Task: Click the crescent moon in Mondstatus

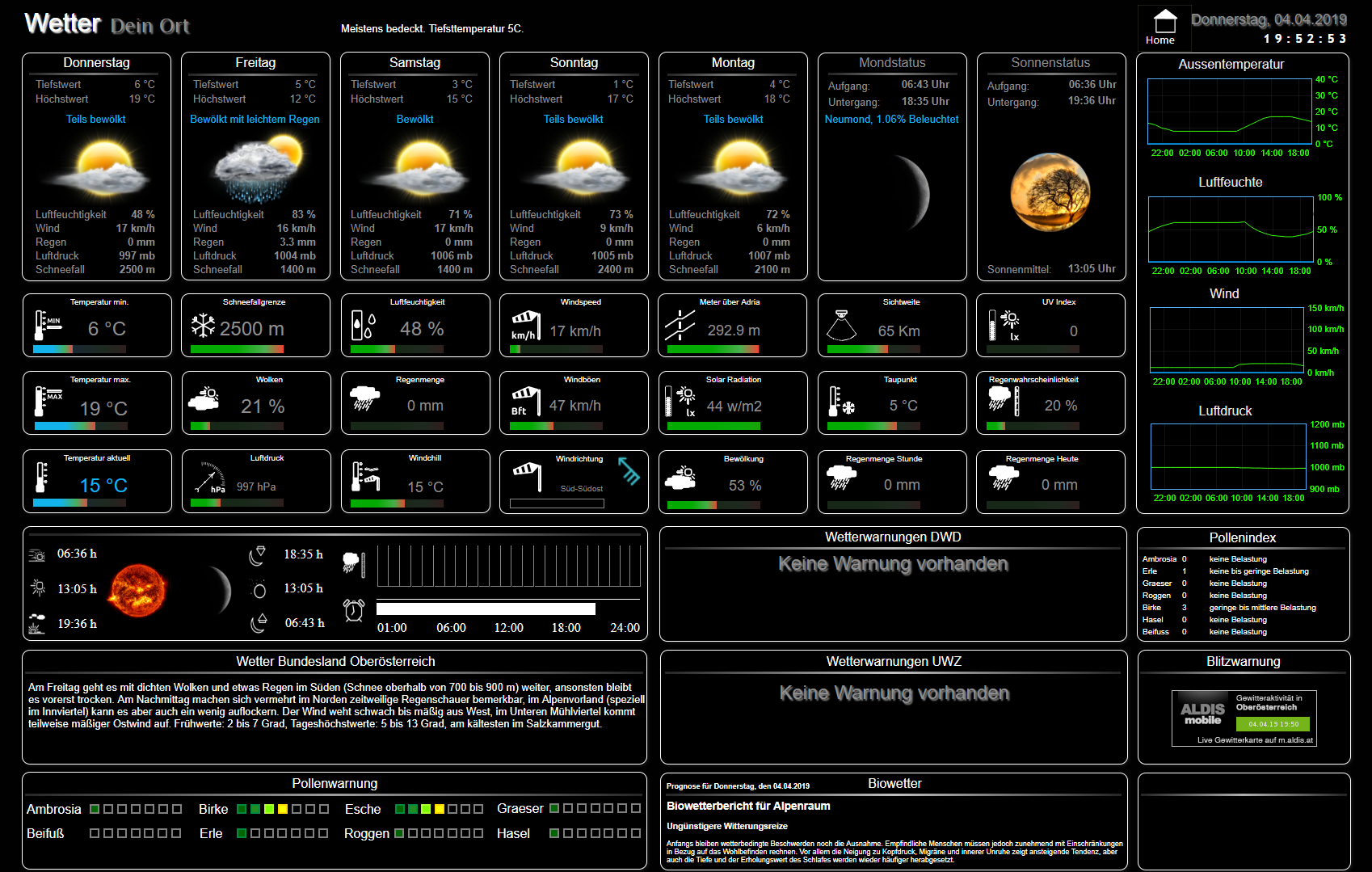Action: (x=913, y=193)
